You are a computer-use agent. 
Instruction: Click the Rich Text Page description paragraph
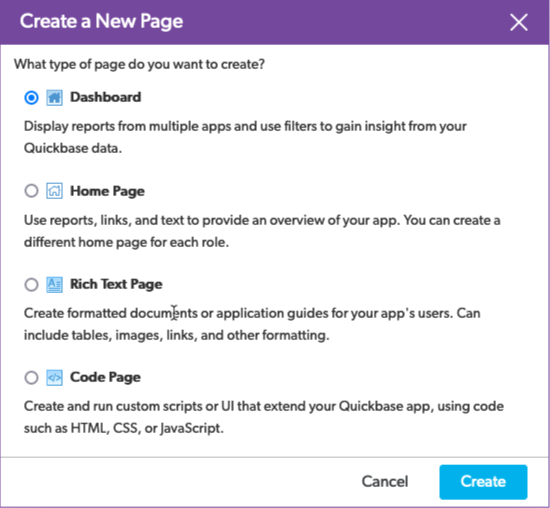[x=252, y=324]
